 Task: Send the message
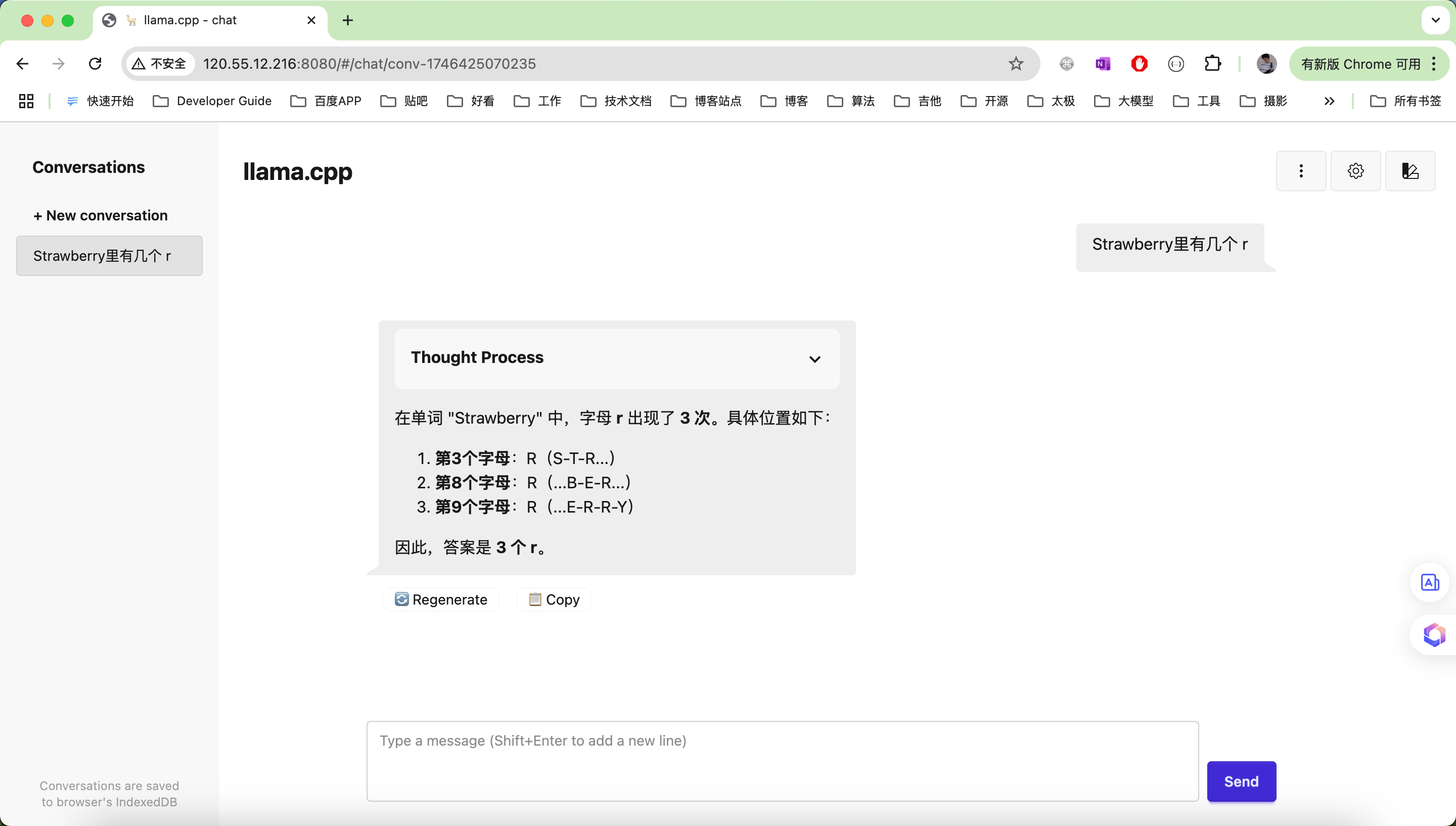tap(1242, 781)
